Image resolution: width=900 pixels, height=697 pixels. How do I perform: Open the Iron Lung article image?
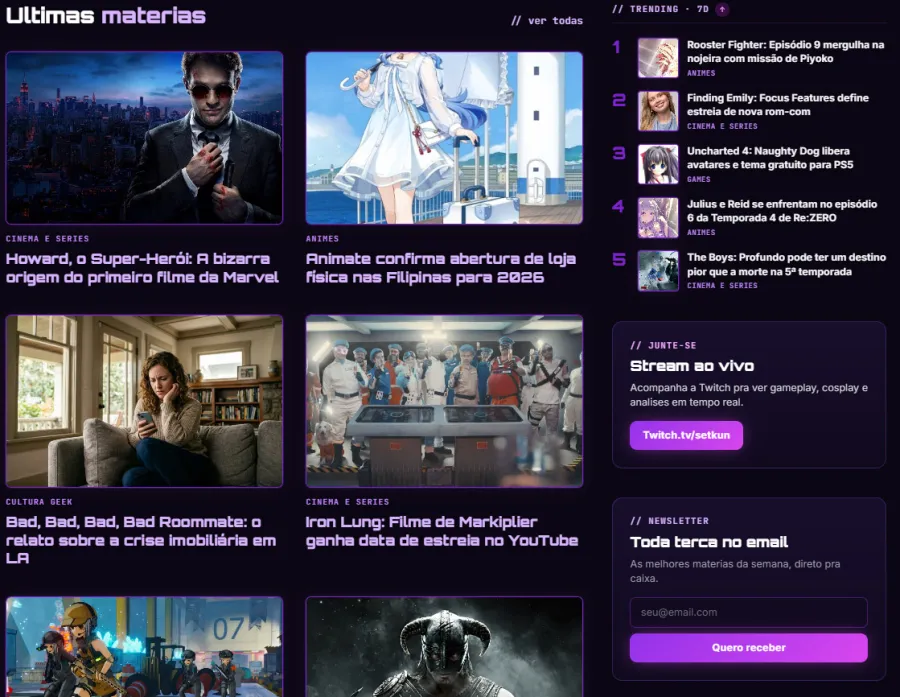pyautogui.click(x=444, y=401)
